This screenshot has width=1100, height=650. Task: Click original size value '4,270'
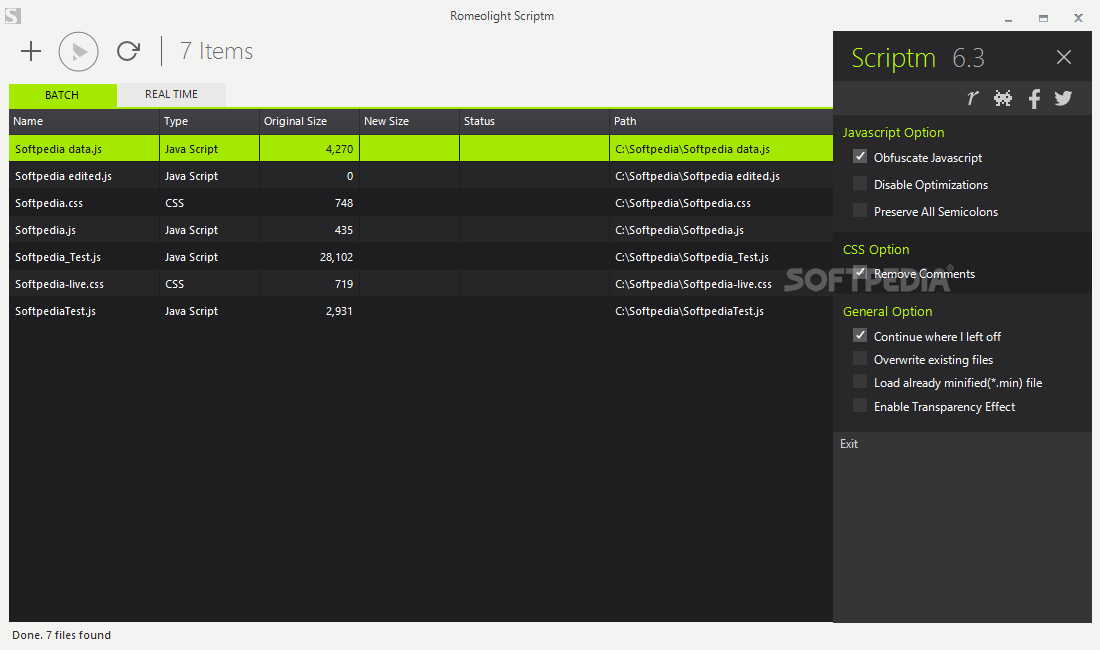339,149
